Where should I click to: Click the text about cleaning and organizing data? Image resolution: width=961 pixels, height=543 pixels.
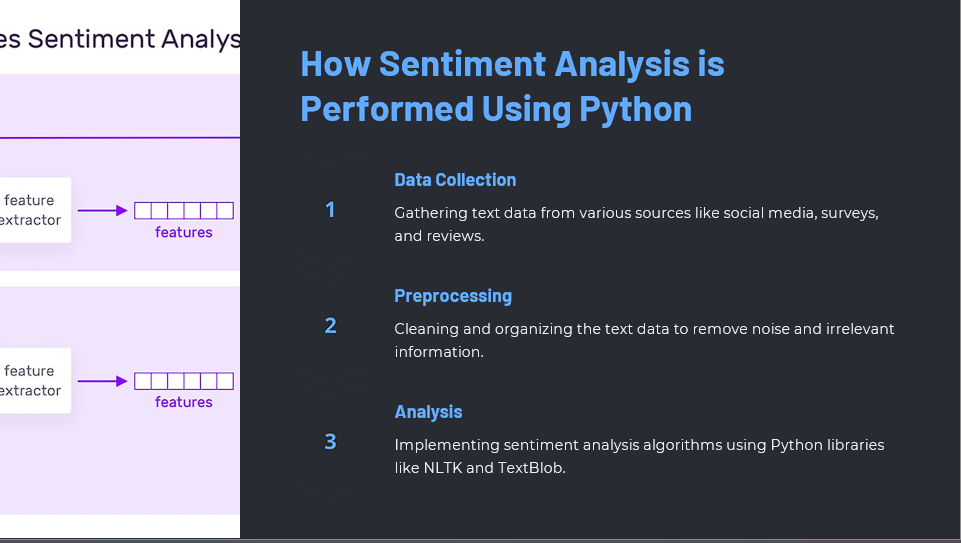click(x=644, y=340)
